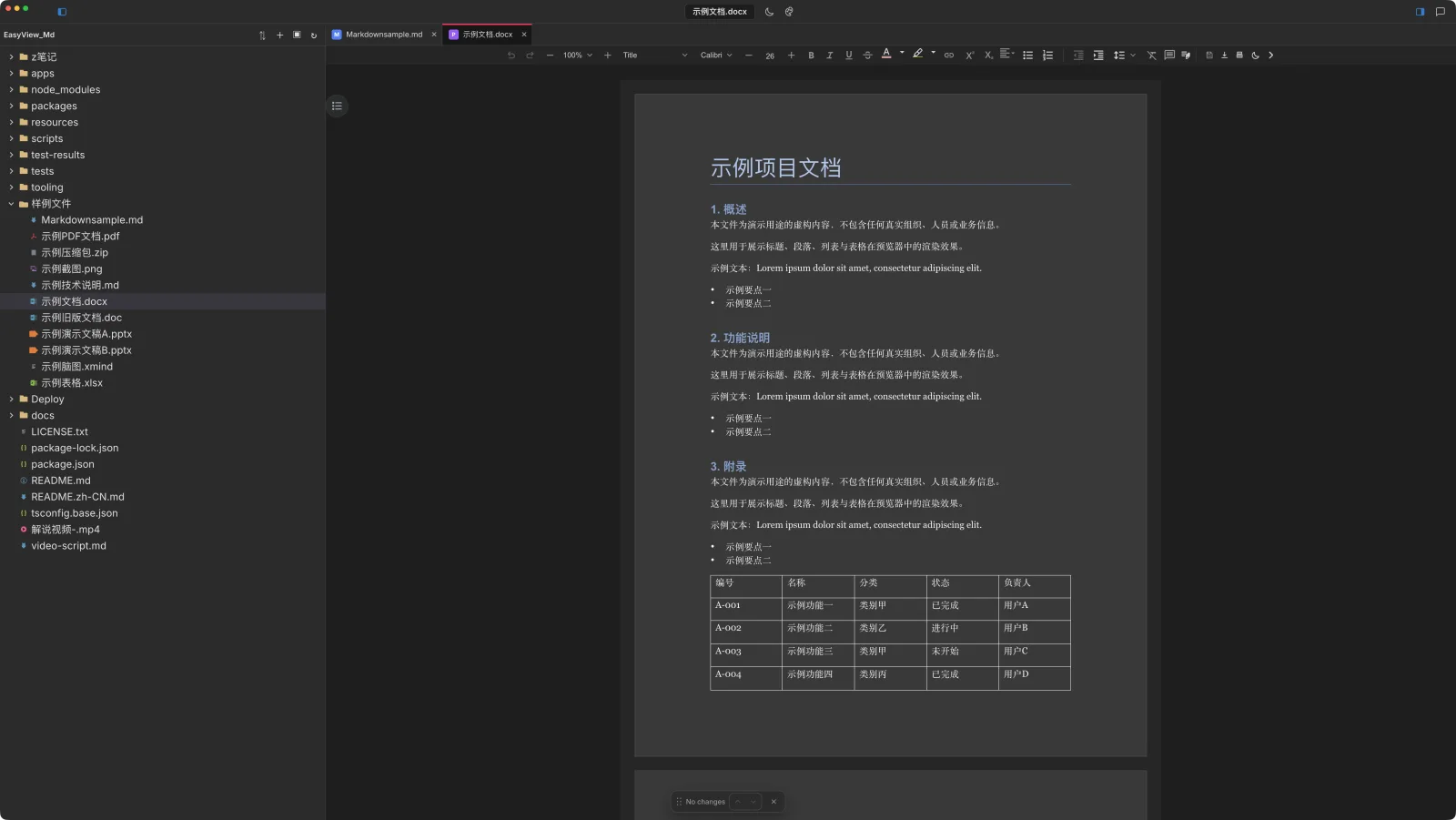Switch app theme with title bar moon icon
Image resolution: width=1456 pixels, height=820 pixels.
[x=769, y=12]
